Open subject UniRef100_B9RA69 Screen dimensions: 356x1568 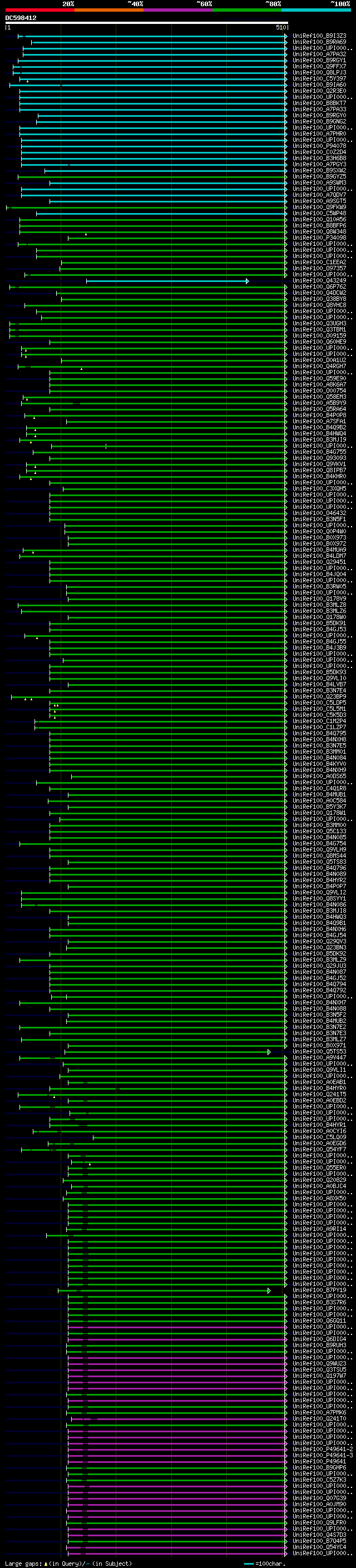click(x=319, y=42)
